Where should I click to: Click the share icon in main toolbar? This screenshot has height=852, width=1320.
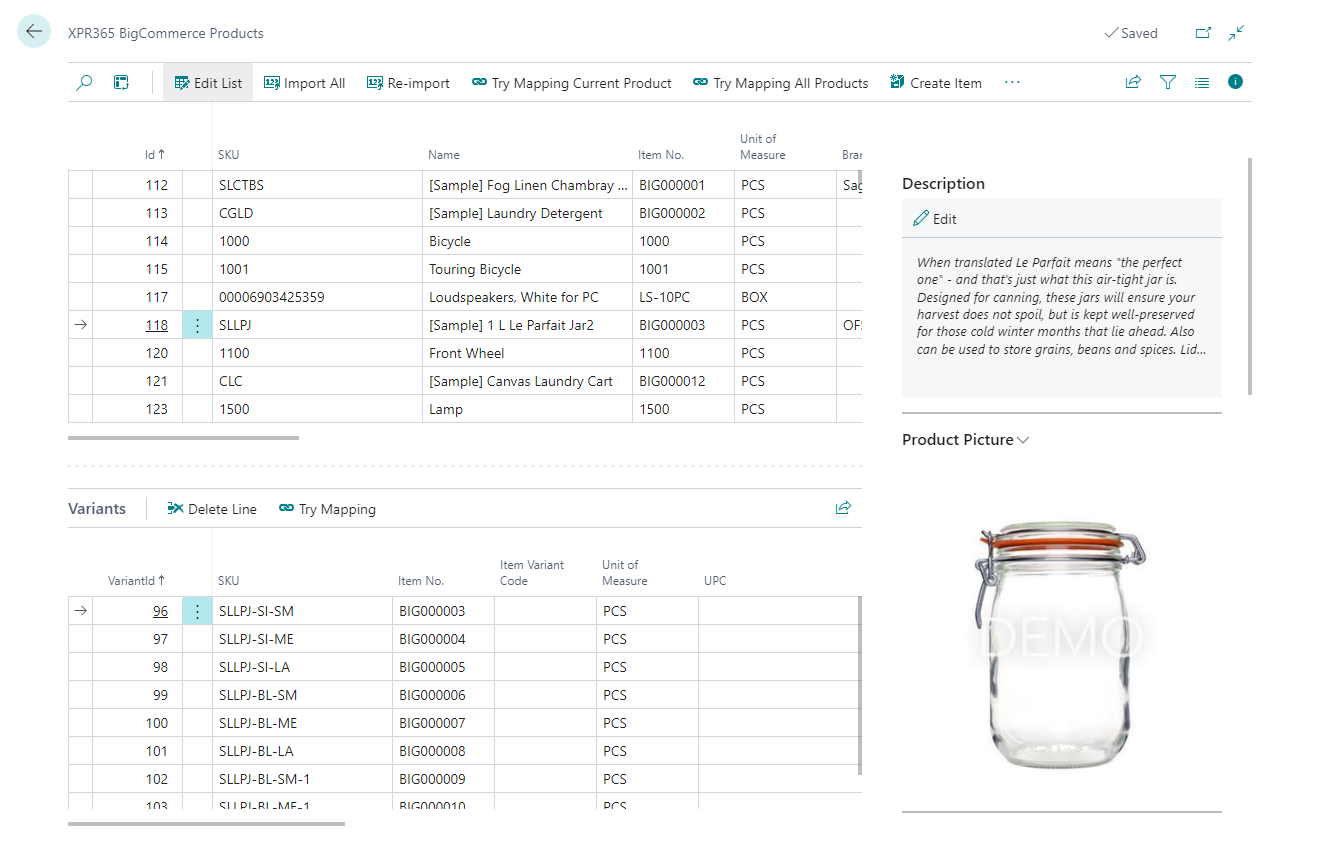point(1133,83)
